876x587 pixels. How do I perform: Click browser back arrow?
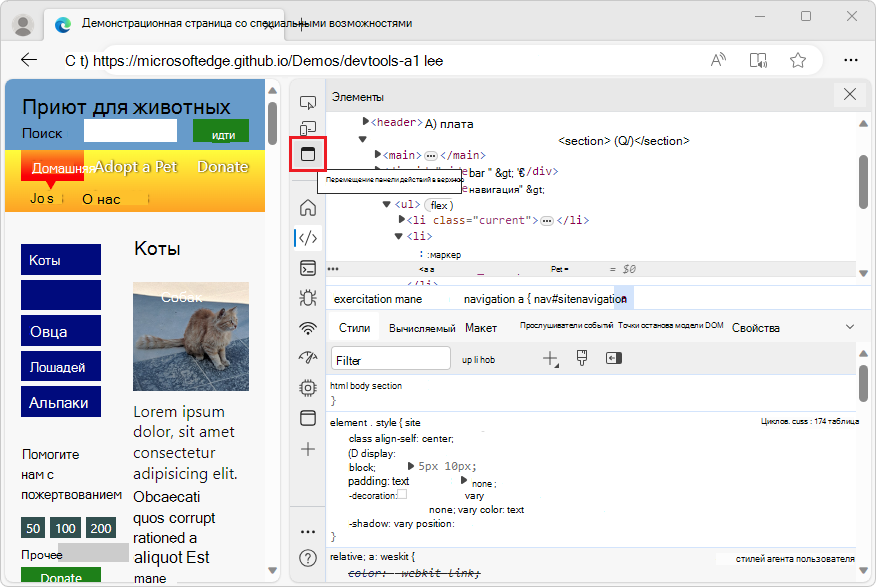click(x=28, y=60)
